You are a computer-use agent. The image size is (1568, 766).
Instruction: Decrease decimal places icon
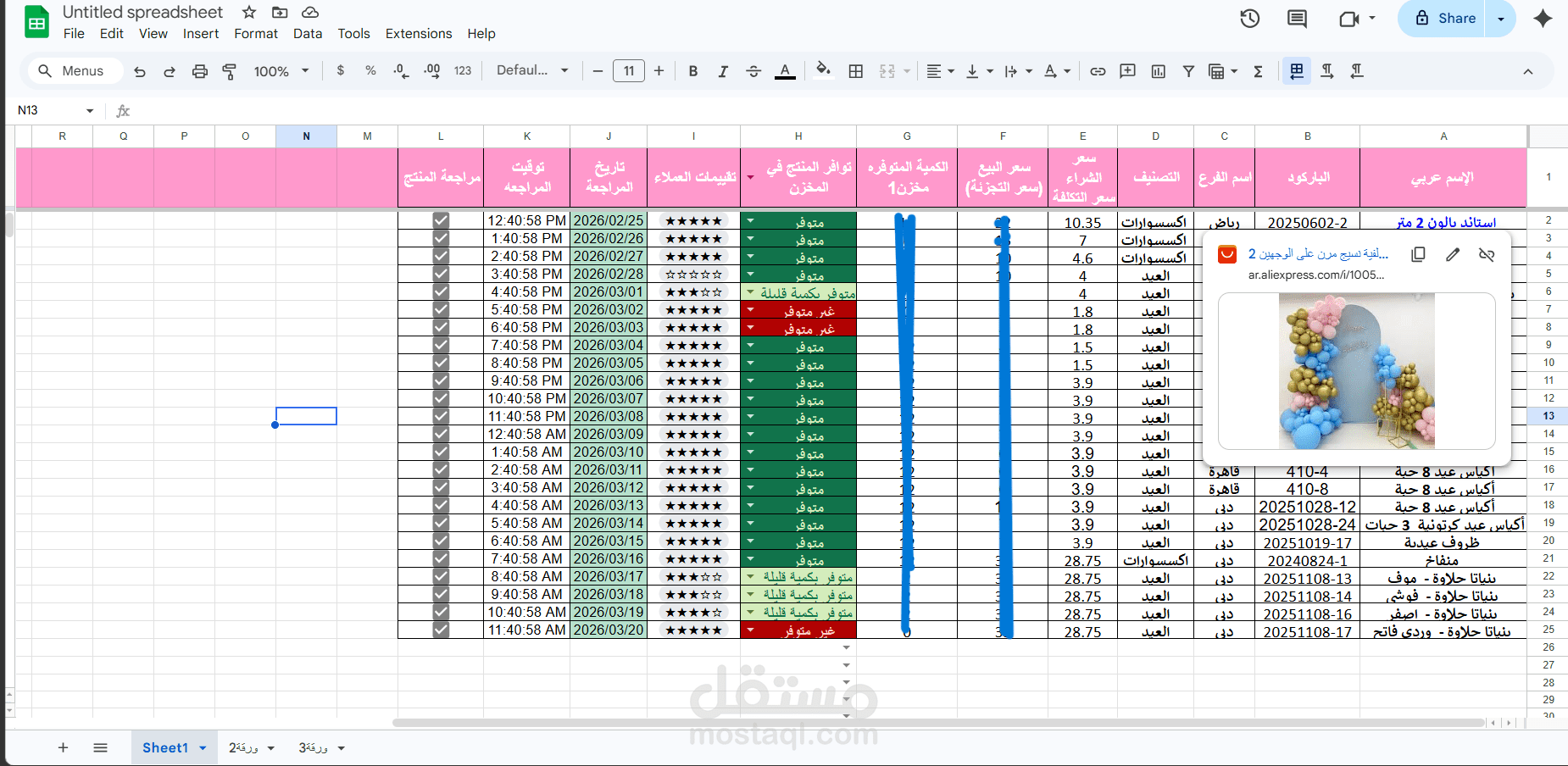pos(401,71)
